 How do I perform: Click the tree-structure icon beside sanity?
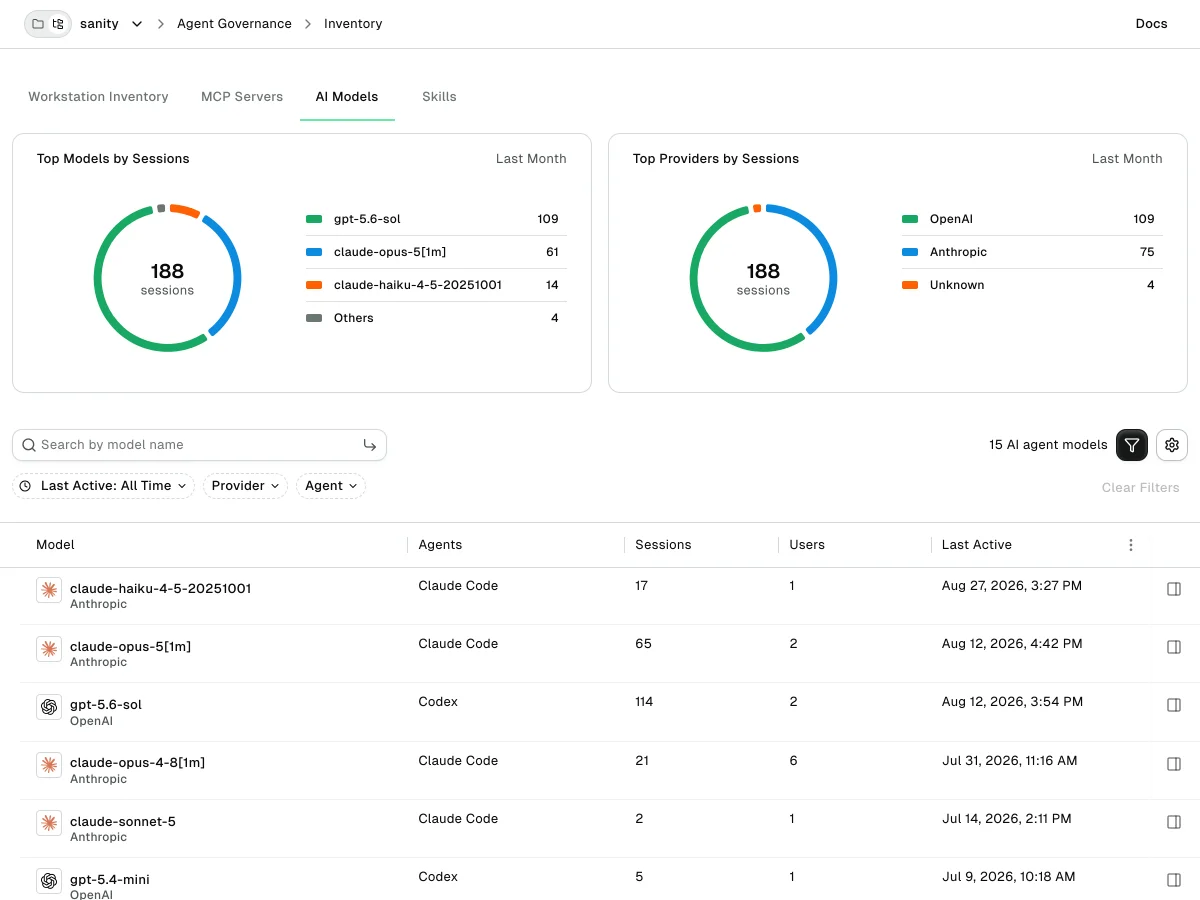(58, 24)
